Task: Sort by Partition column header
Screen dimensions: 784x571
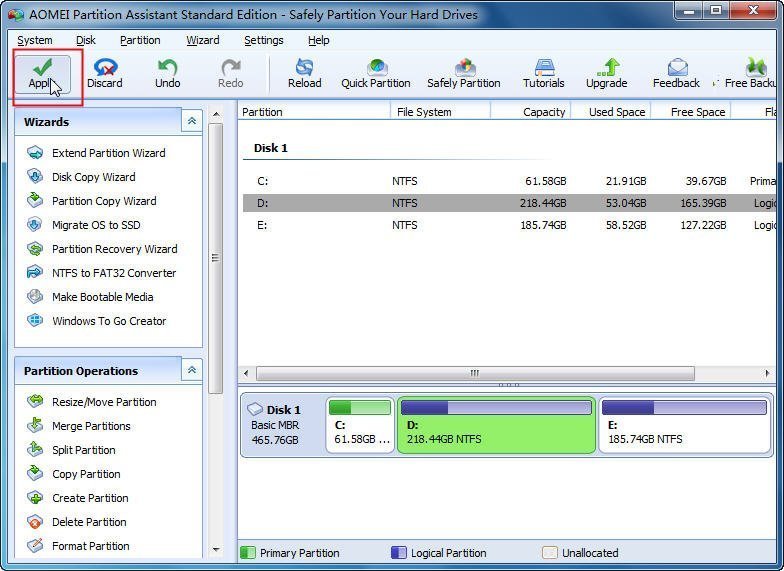Action: point(314,112)
